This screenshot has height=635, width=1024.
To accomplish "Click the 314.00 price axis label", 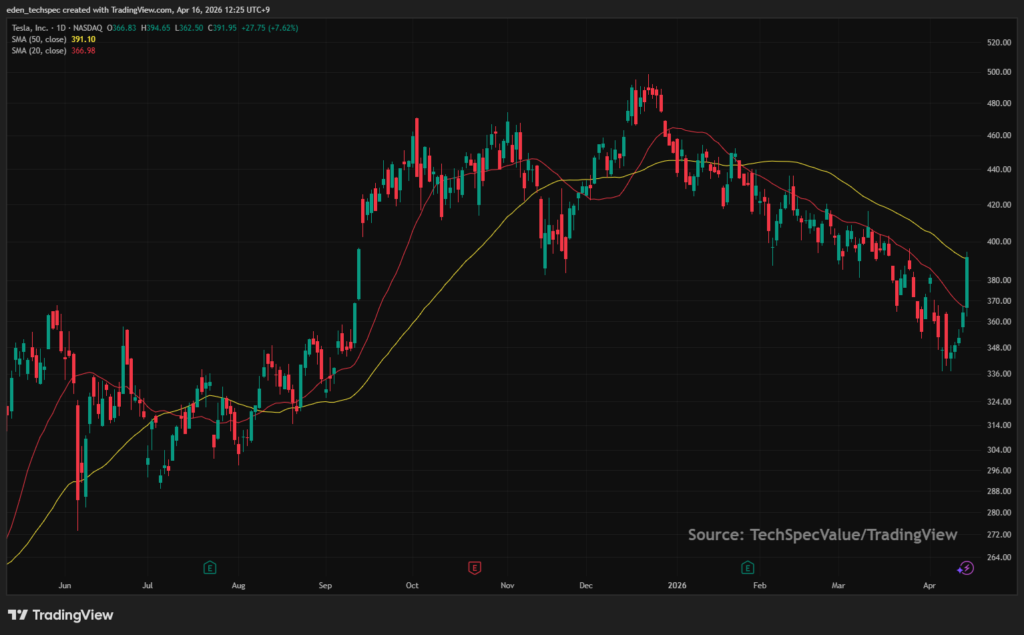I will click(999, 425).
